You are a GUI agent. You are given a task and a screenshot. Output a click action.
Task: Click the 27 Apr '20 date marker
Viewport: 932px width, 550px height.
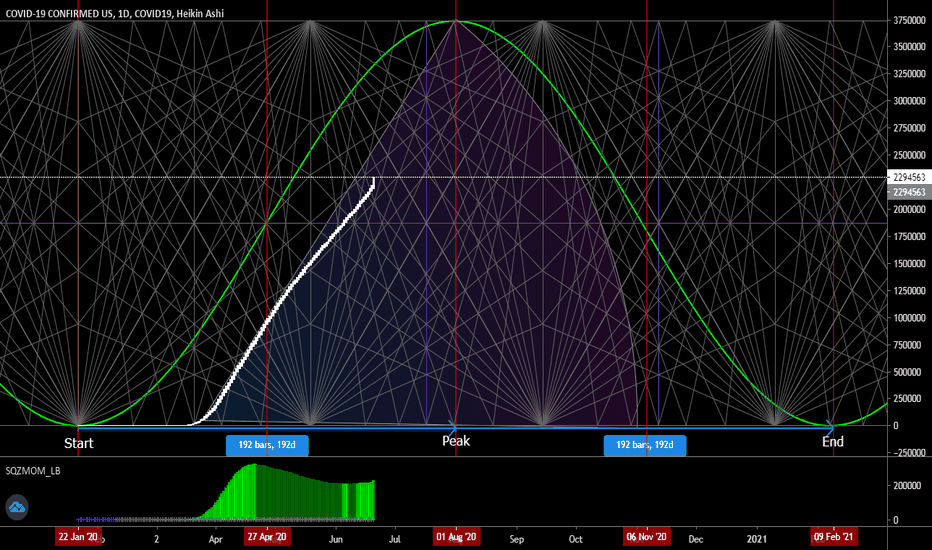[x=267, y=537]
